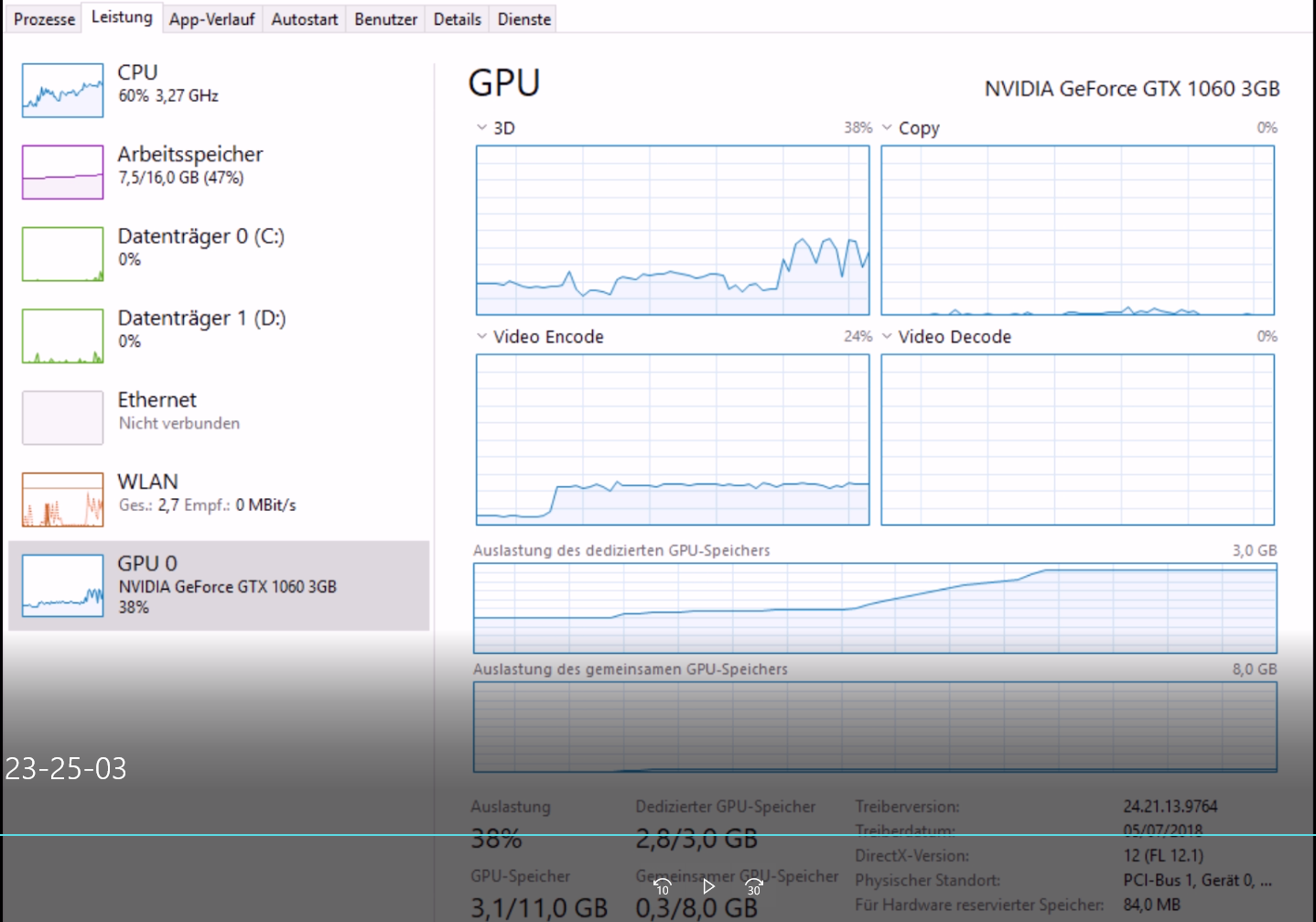
Task: Click the WLAN orange graph thumbnail
Action: [63, 499]
